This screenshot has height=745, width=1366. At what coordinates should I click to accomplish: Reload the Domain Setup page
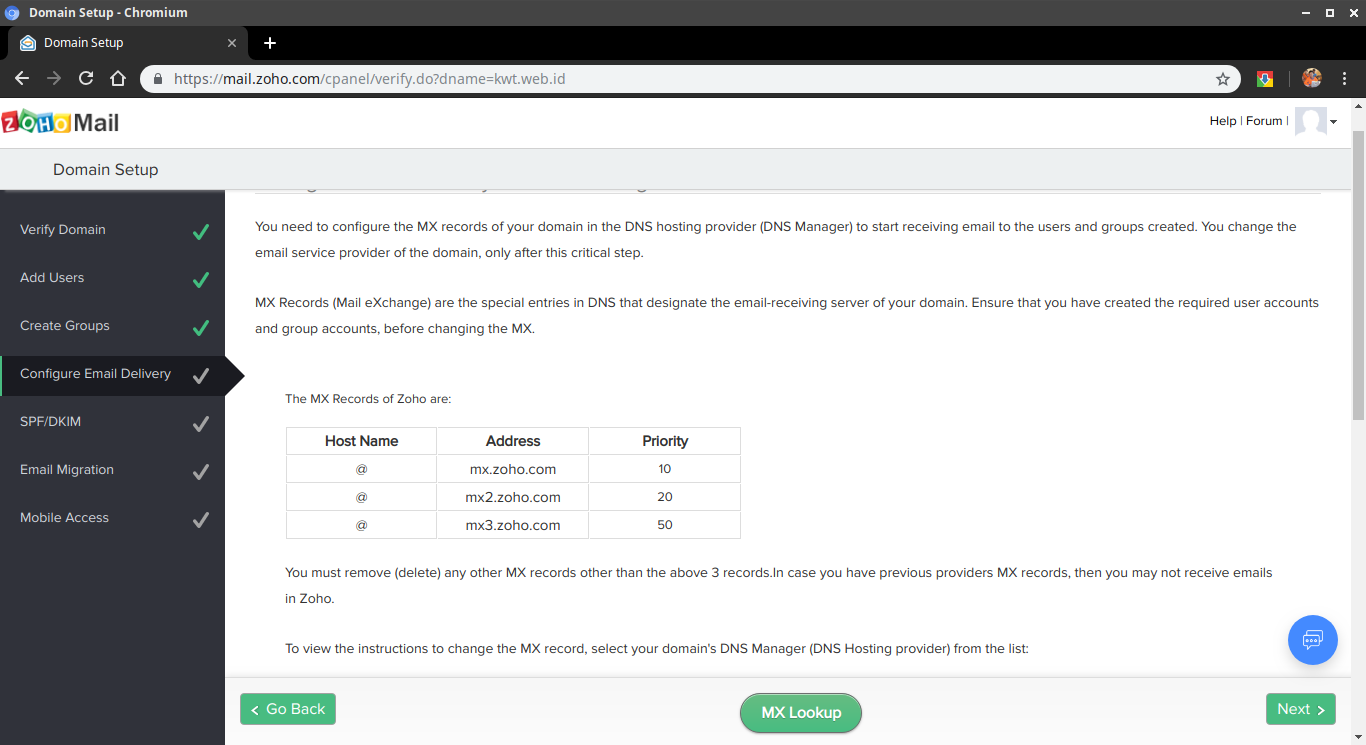pos(85,78)
